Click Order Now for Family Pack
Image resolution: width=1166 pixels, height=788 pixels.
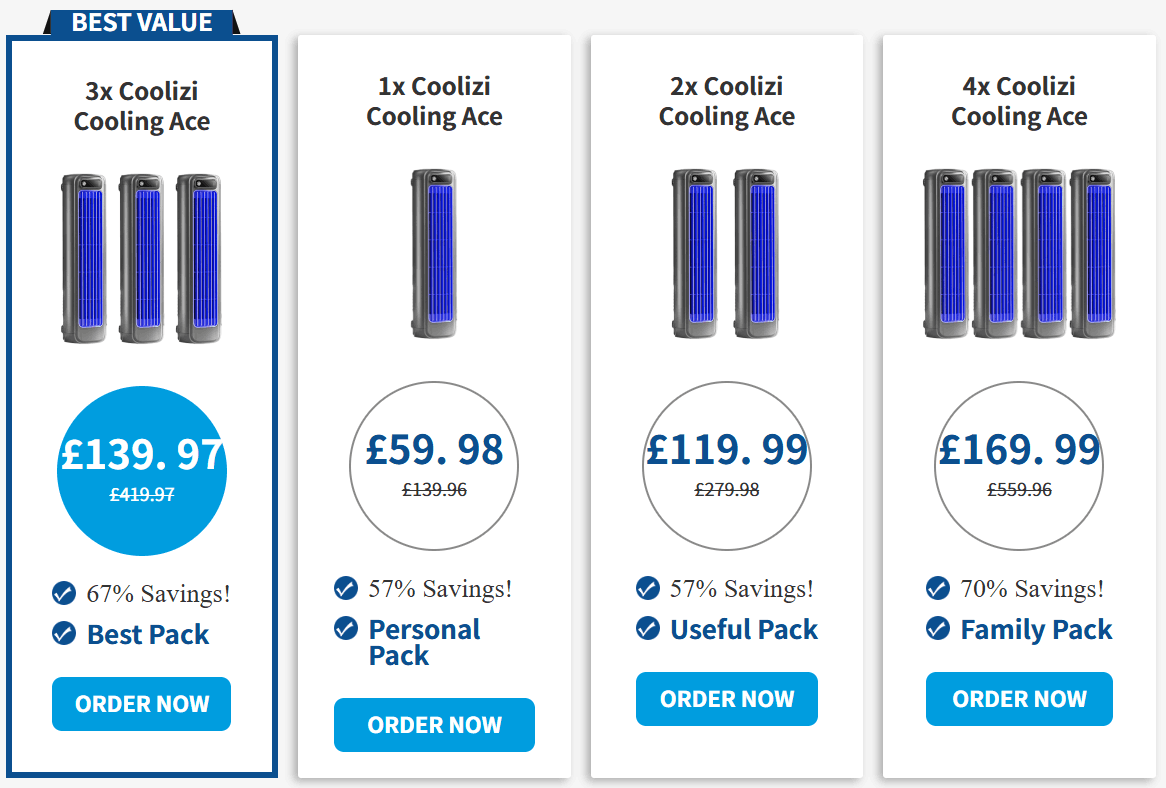coord(1019,699)
